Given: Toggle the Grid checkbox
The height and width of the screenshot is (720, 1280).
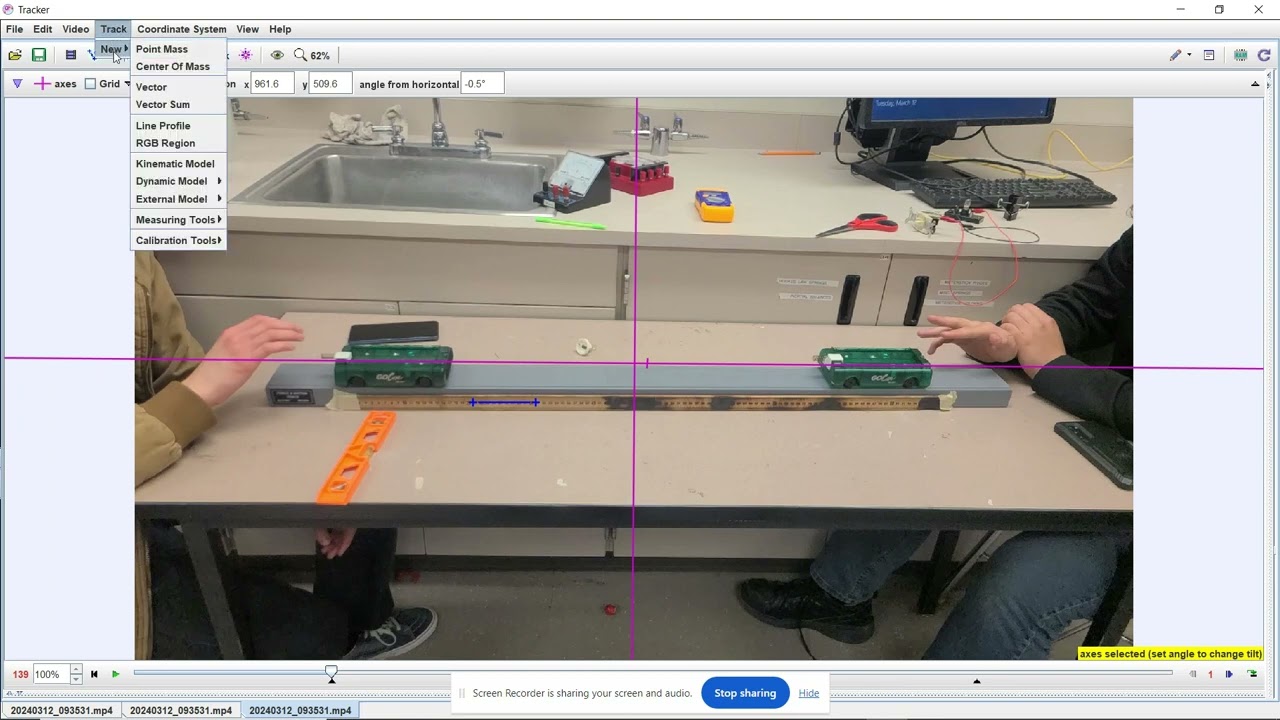Looking at the screenshot, I should [90, 84].
